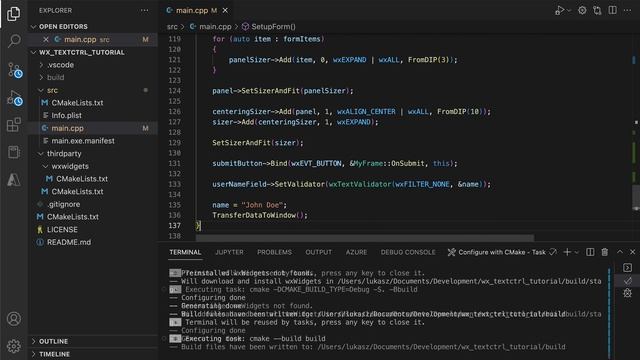The image size is (640, 360).
Task: Open the Search view in activity bar
Action: (x=13, y=41)
